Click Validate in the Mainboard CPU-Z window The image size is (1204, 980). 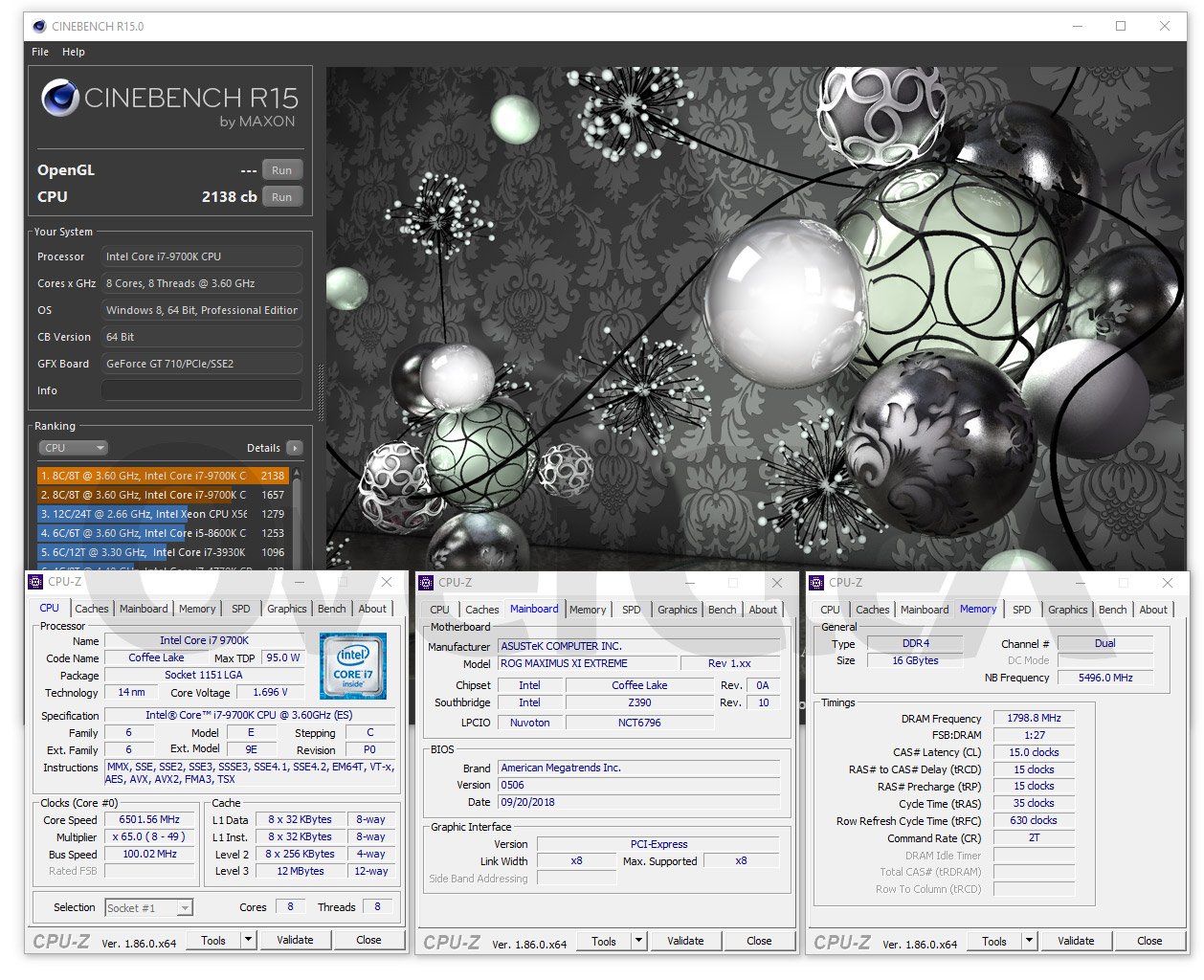[685, 941]
